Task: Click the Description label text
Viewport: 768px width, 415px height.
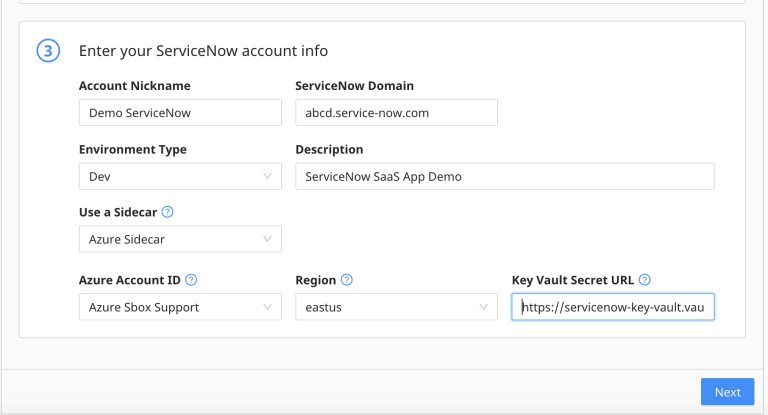Action: click(x=329, y=150)
